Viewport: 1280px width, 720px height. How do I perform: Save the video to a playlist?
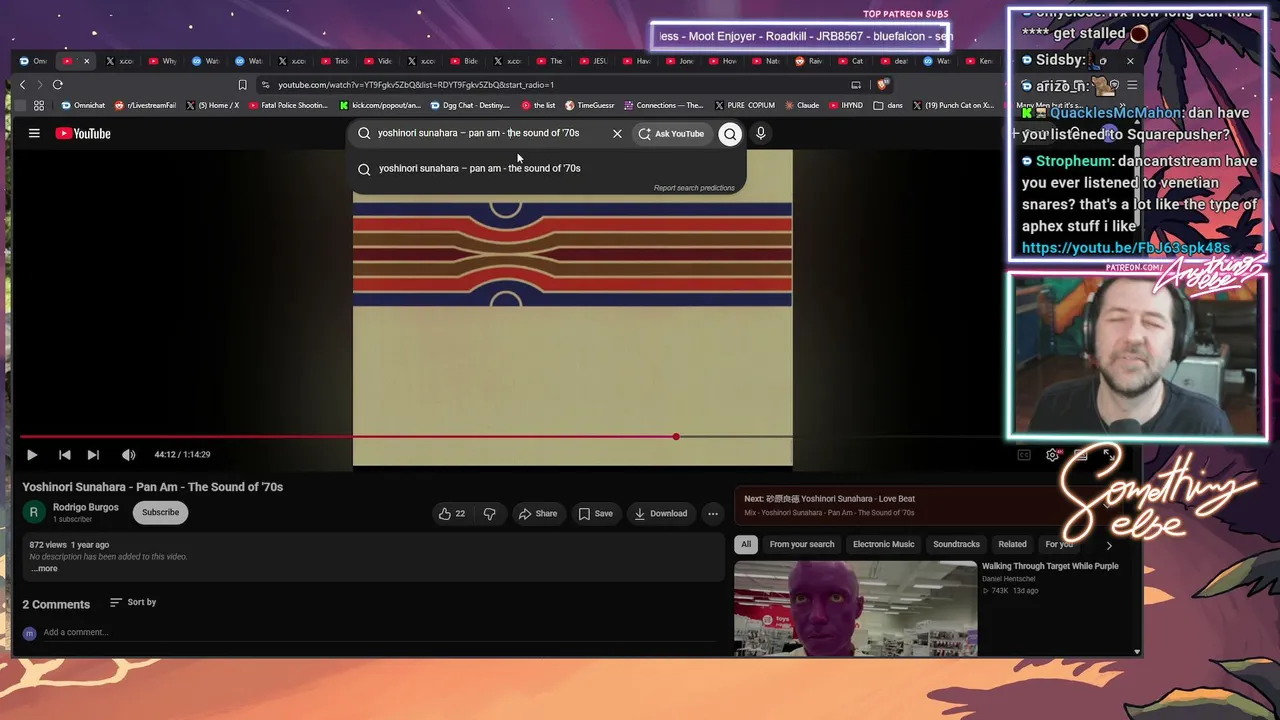click(x=595, y=513)
